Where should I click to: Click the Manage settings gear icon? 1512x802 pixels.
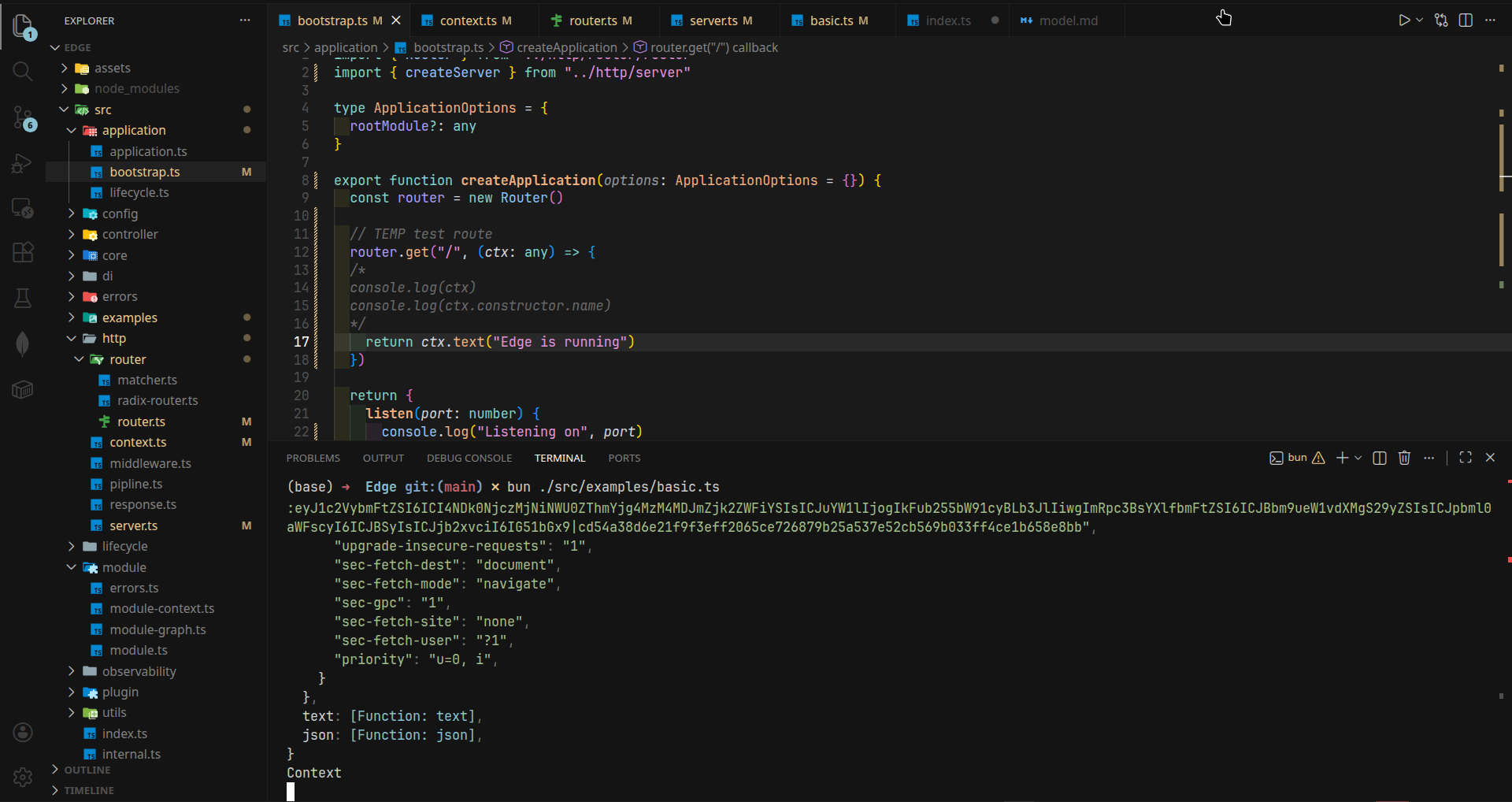(x=23, y=778)
